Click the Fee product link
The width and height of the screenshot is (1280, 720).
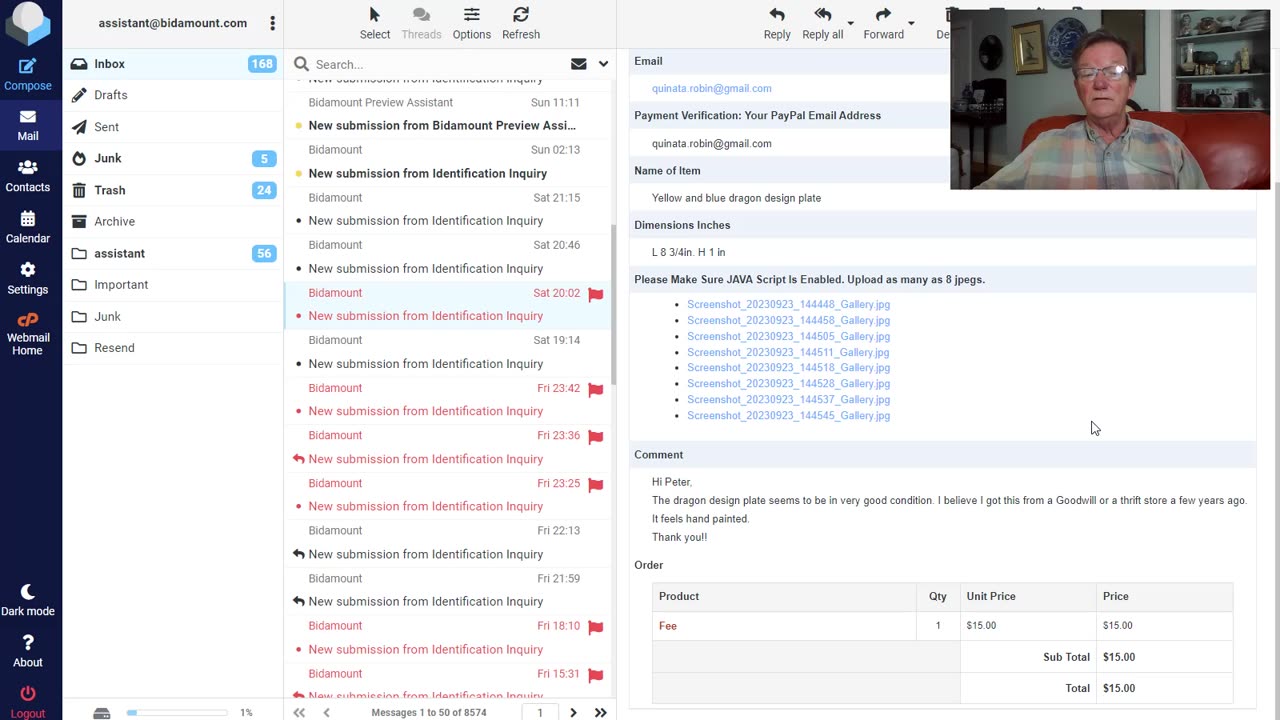(667, 626)
